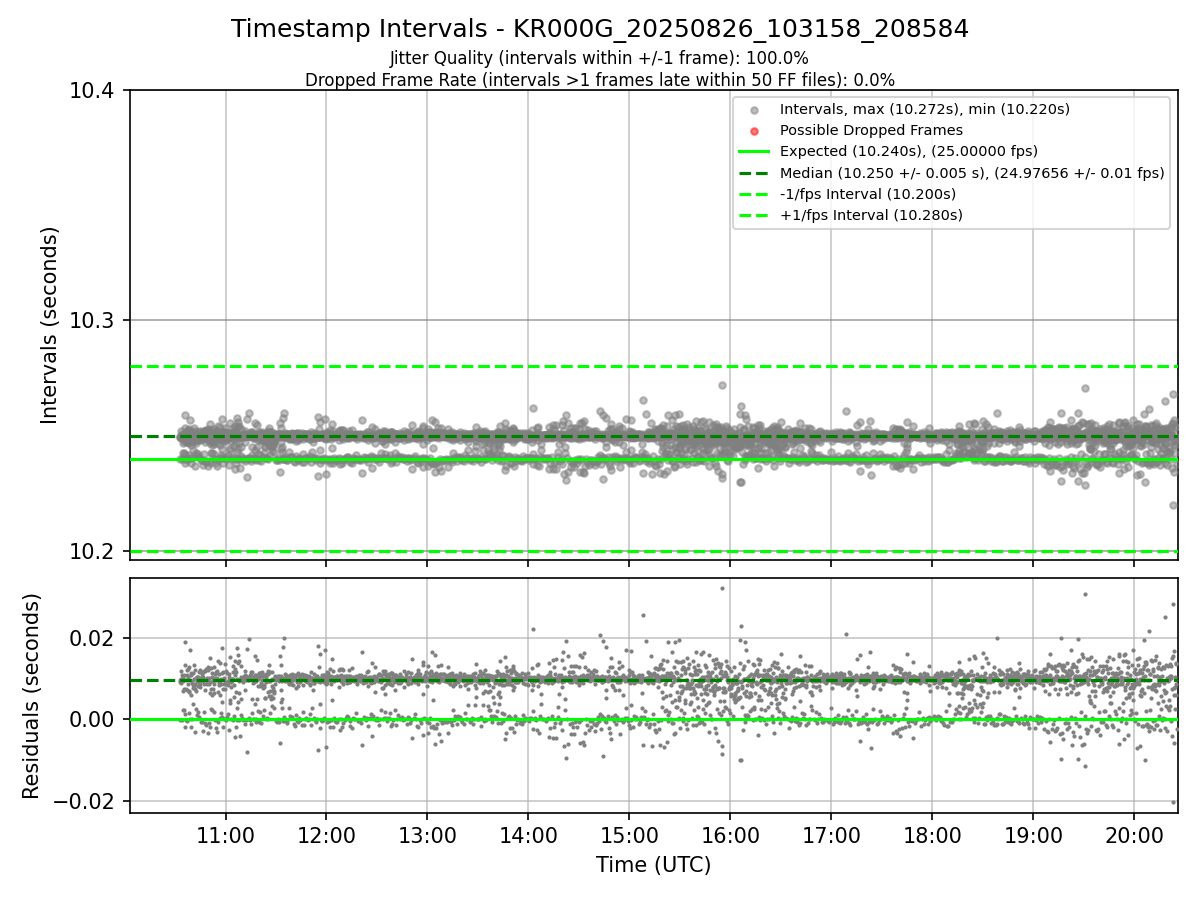Click the 'Intervals (seconds)' y-axis label

[x=50, y=325]
